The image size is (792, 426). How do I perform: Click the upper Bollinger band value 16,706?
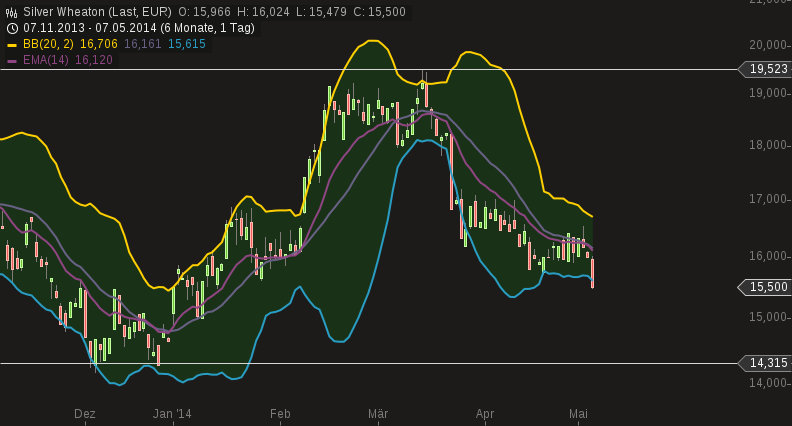coord(99,44)
